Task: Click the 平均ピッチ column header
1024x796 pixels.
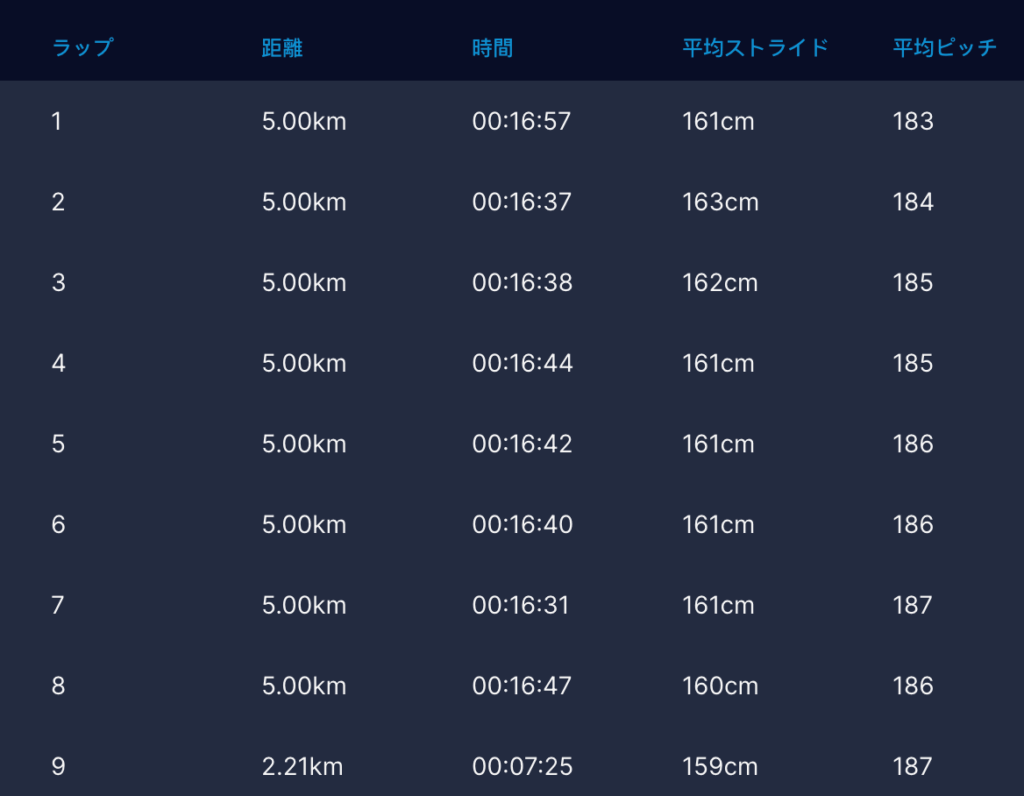Action: coord(944,48)
